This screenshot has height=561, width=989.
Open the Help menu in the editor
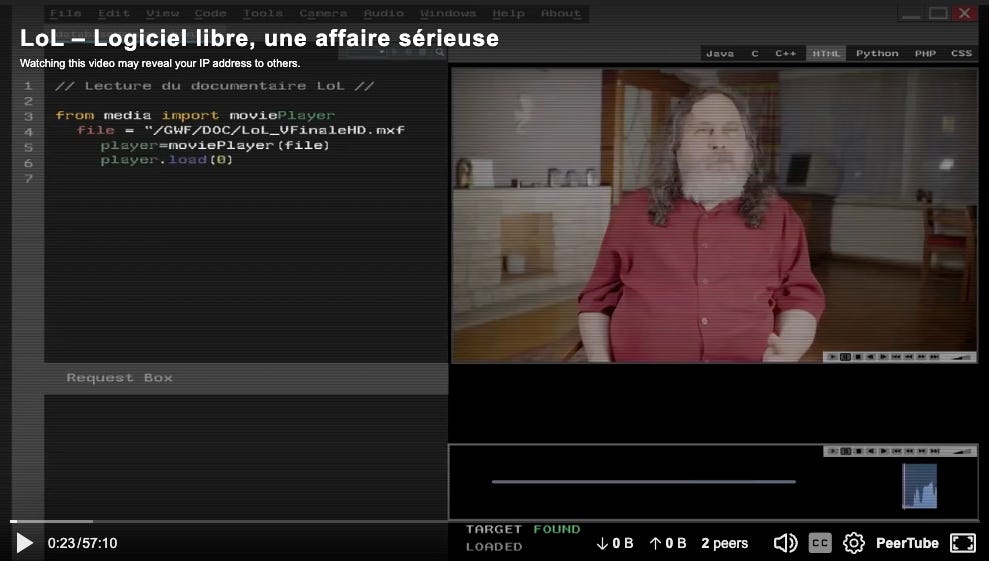point(508,13)
